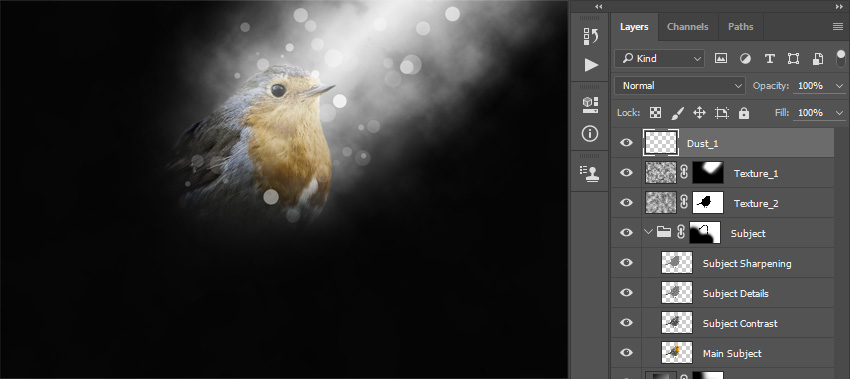Open the Layers panel menu icon
This screenshot has height=379, width=850.
[x=838, y=27]
